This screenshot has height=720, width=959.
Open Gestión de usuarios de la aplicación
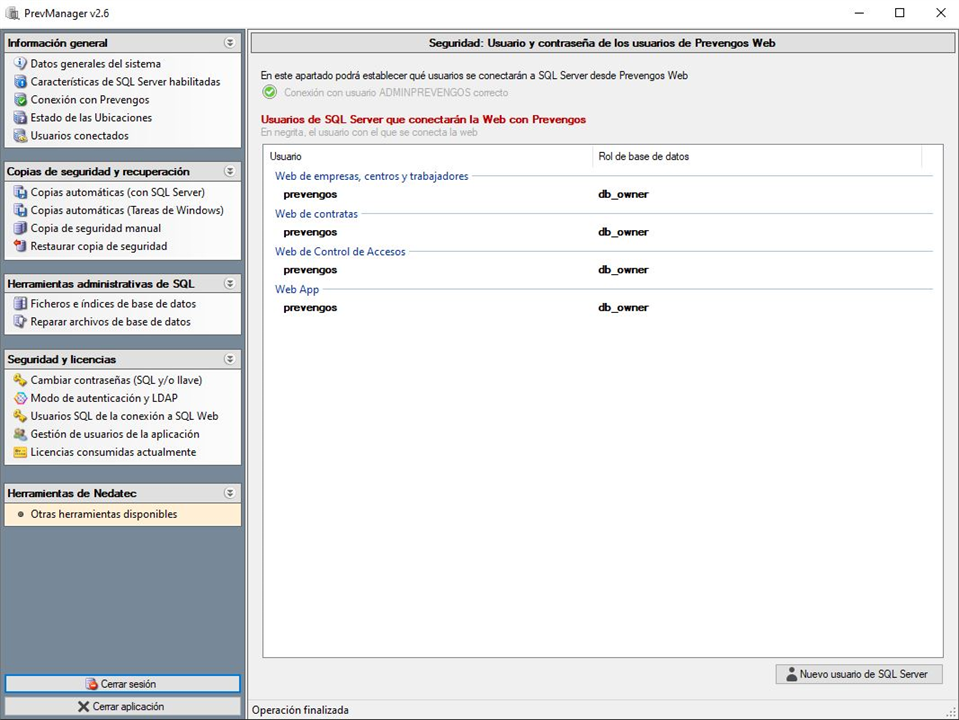[x=114, y=434]
